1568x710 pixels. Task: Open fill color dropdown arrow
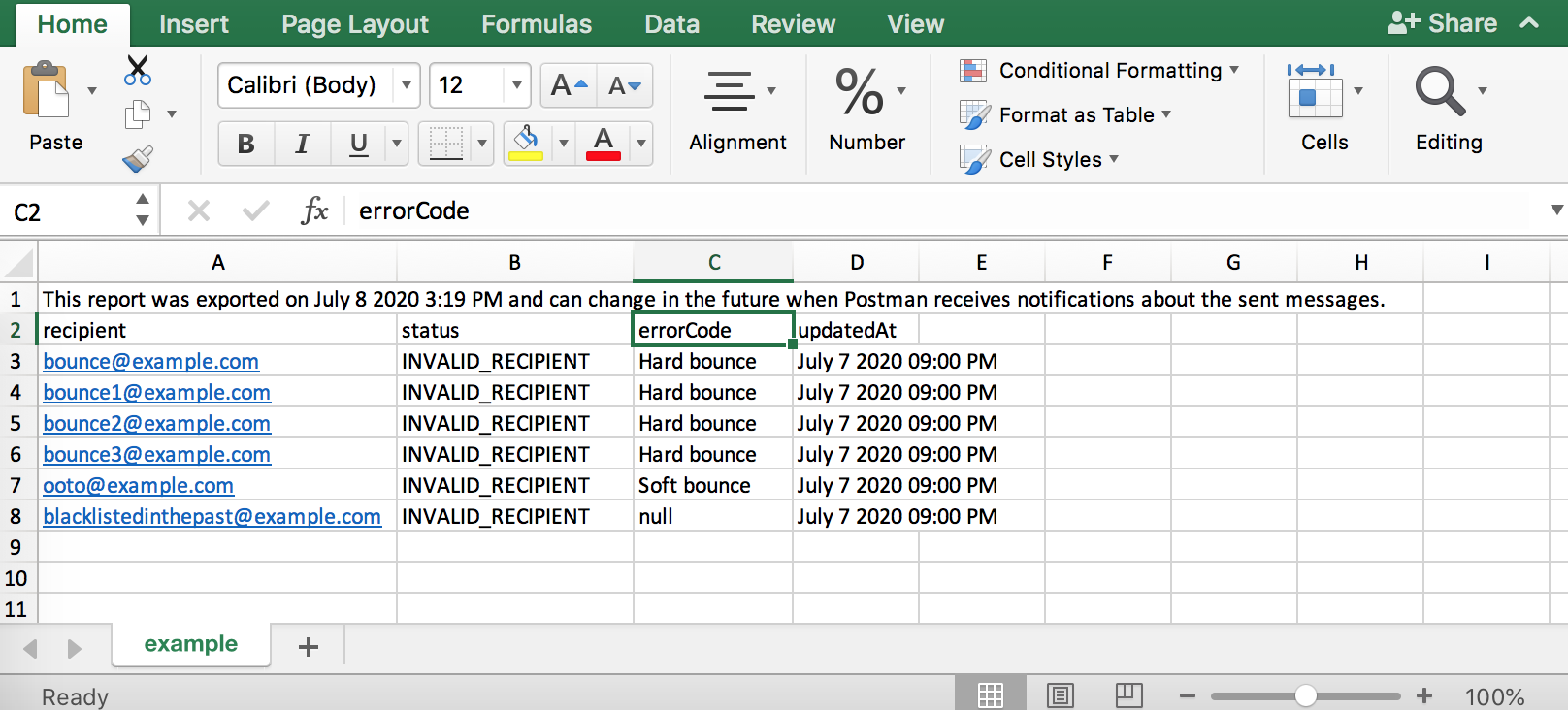tap(563, 145)
